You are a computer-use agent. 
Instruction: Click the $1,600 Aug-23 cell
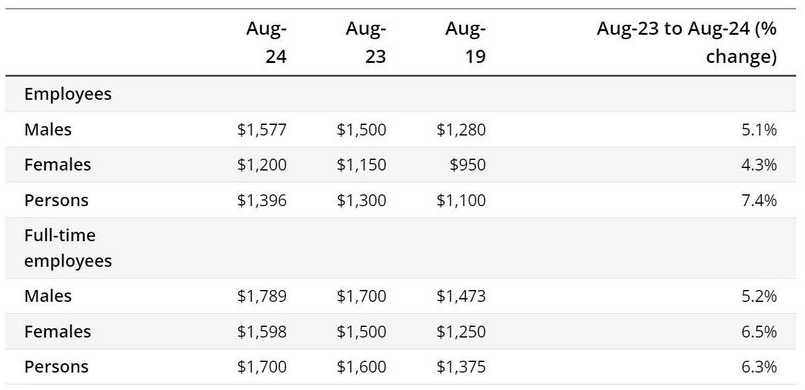tap(361, 367)
